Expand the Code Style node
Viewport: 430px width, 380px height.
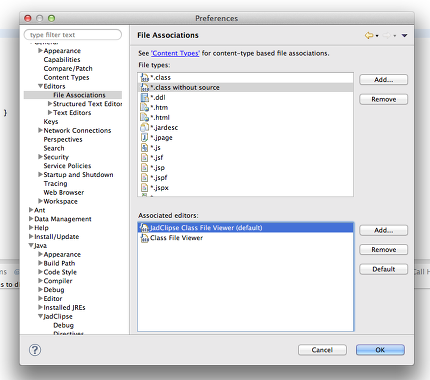40,272
